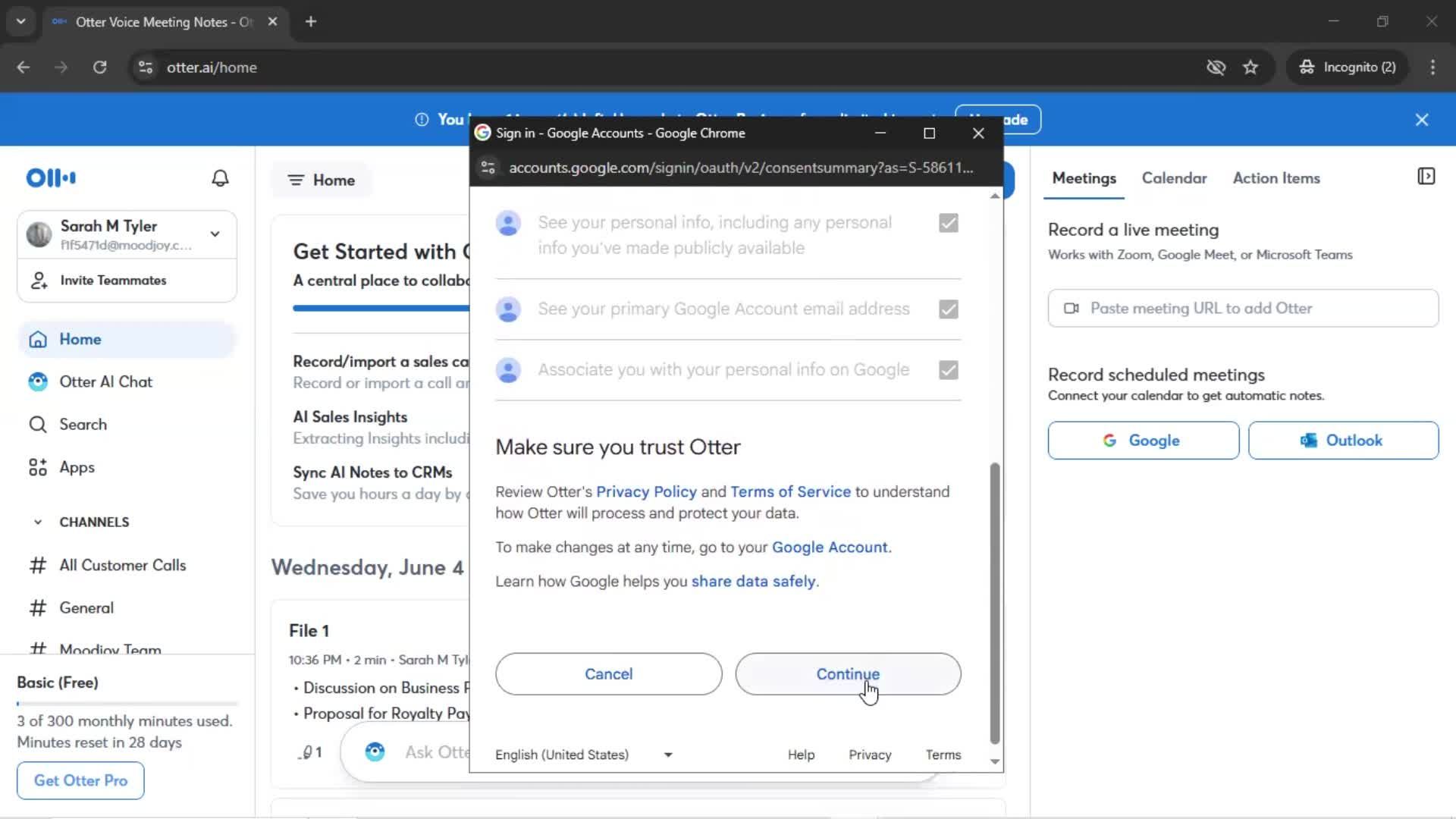Open the Google Account link
1456x819 pixels.
(830, 548)
